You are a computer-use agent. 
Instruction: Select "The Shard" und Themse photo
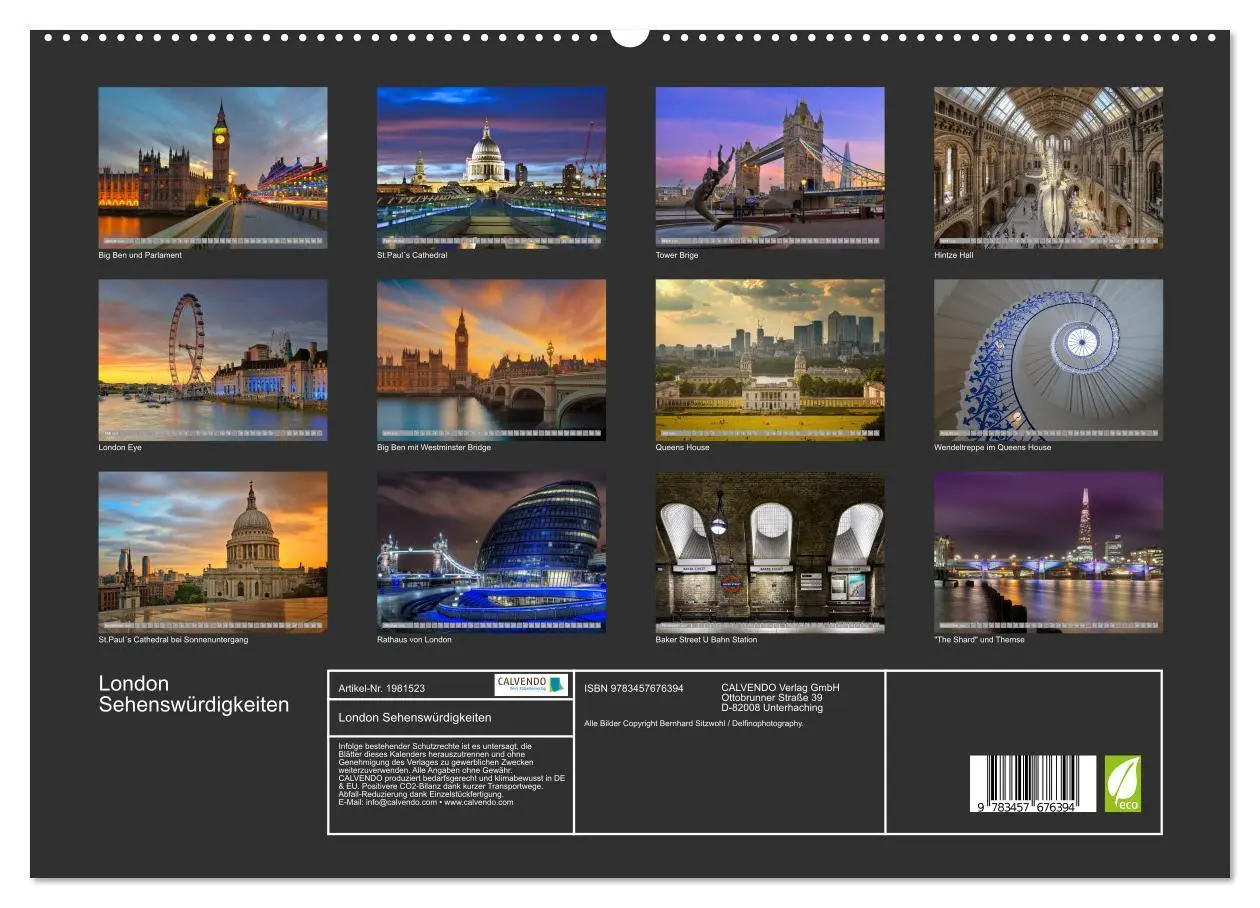click(1048, 552)
